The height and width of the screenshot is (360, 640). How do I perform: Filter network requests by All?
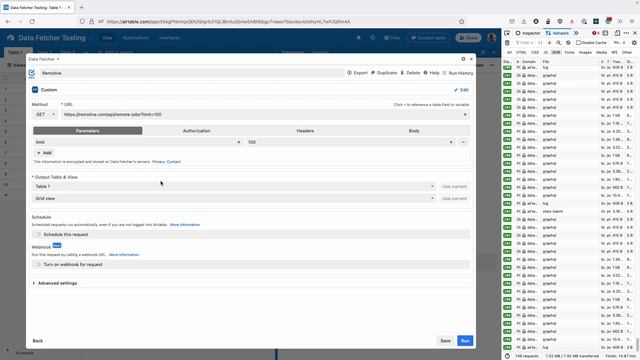509,52
